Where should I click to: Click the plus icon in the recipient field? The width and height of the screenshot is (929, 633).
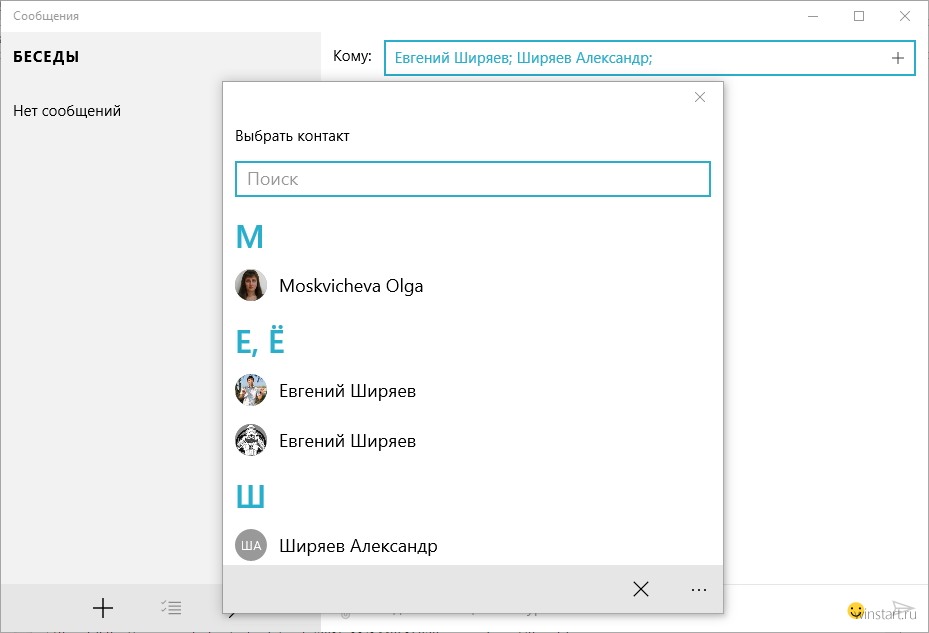click(897, 58)
